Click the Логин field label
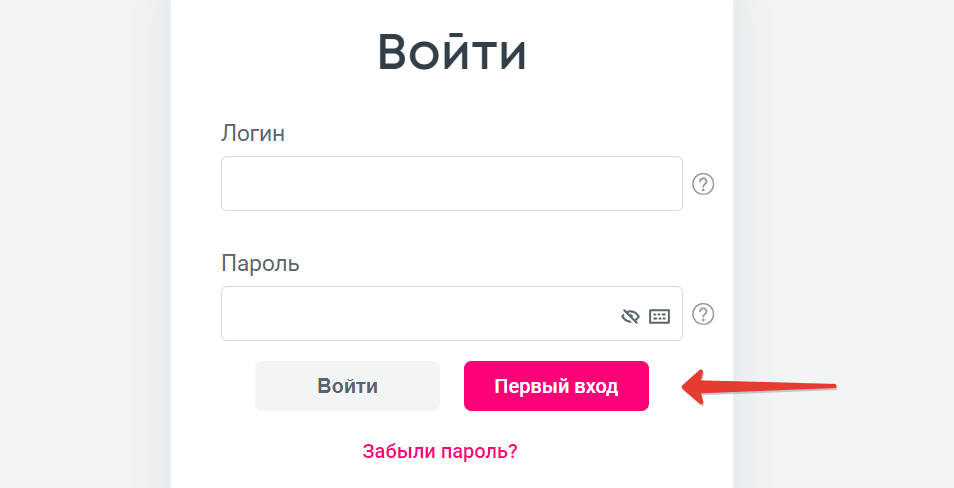 click(253, 134)
